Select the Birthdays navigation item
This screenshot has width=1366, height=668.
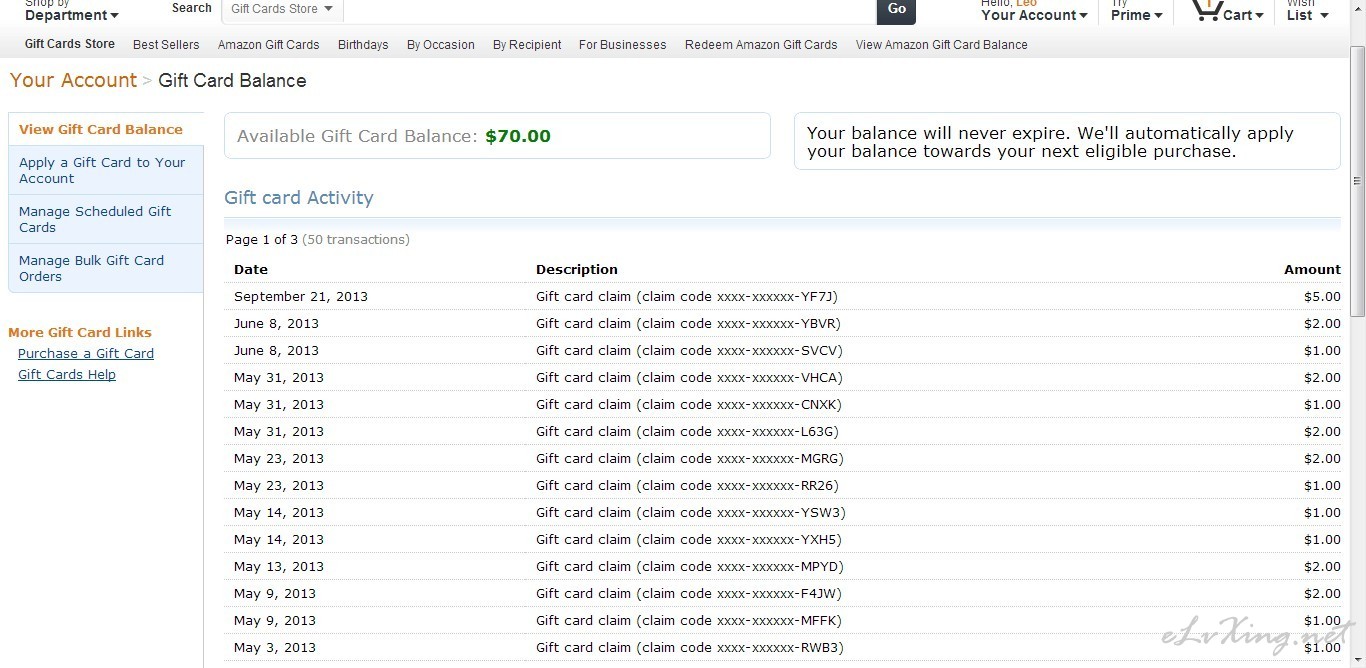(x=363, y=45)
